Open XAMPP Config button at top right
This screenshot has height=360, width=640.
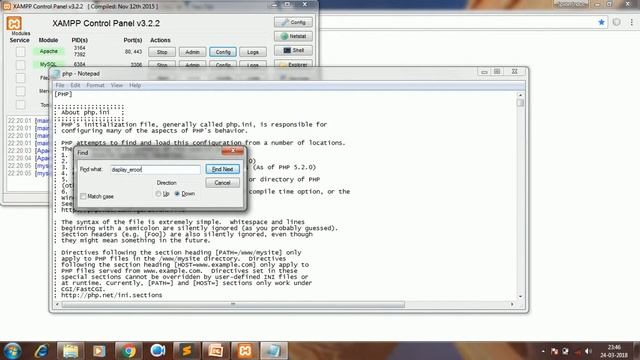[293, 22]
